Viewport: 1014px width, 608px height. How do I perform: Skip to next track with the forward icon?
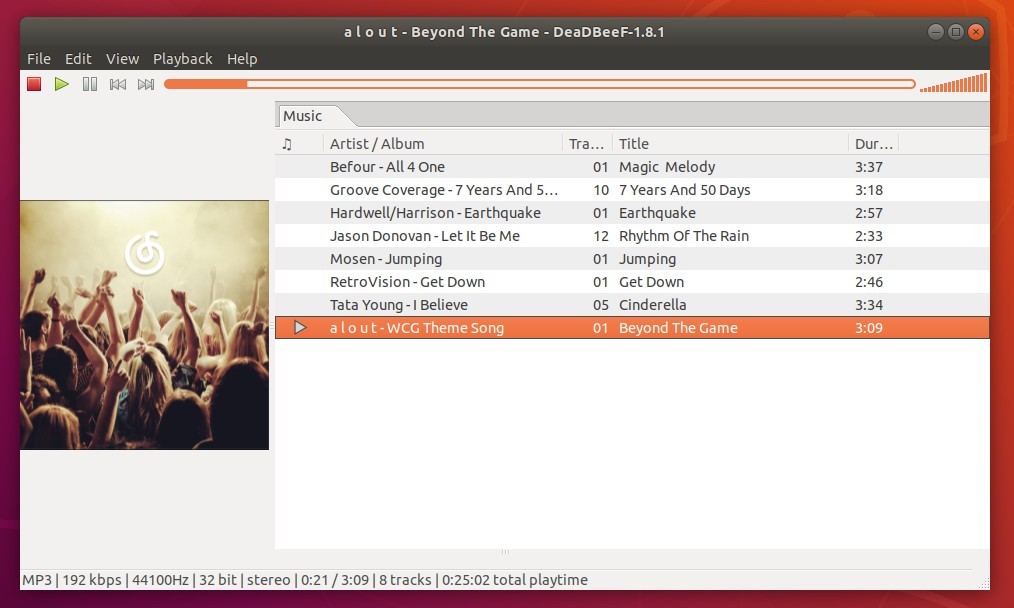[x=145, y=84]
